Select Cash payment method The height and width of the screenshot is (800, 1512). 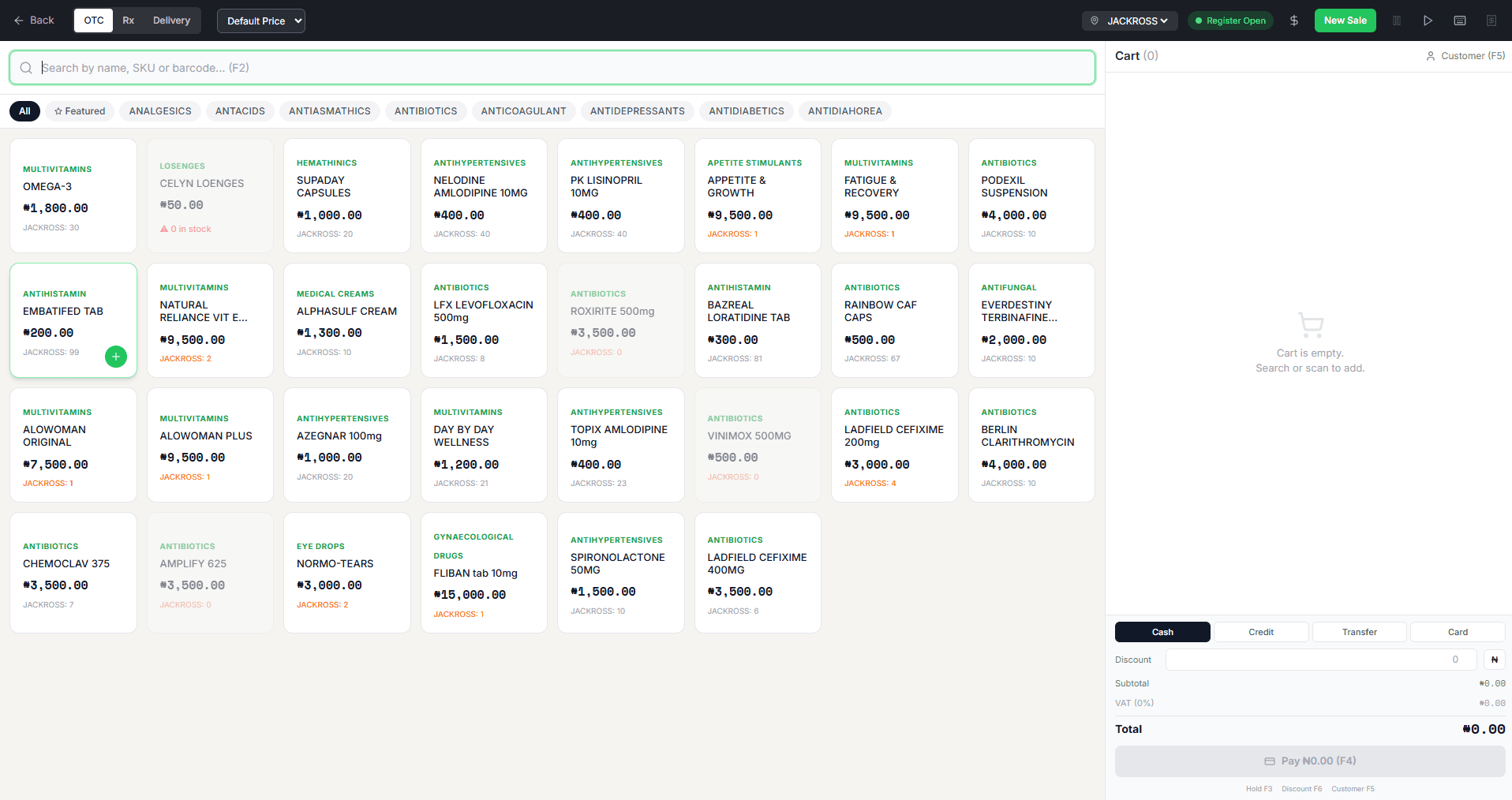click(x=1162, y=632)
